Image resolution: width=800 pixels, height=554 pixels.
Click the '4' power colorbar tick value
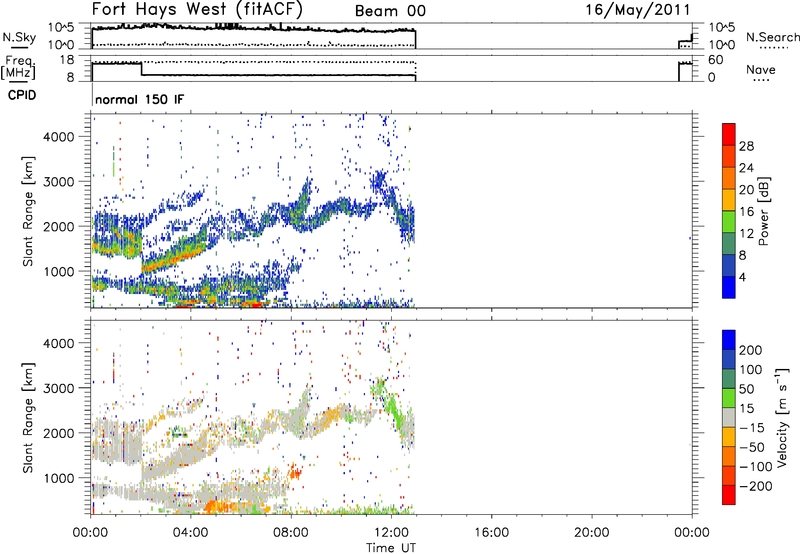[x=743, y=277]
